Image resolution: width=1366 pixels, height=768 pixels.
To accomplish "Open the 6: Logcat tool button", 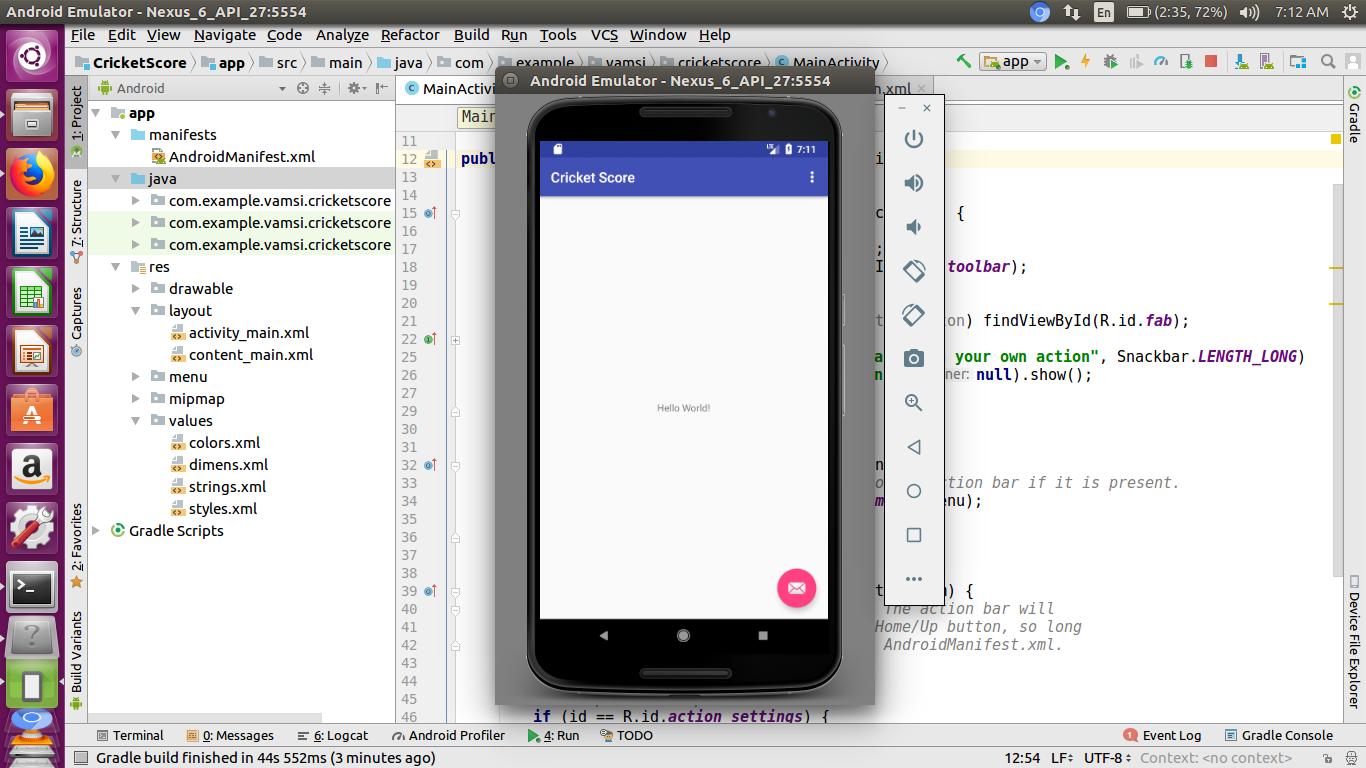I will pos(334,735).
